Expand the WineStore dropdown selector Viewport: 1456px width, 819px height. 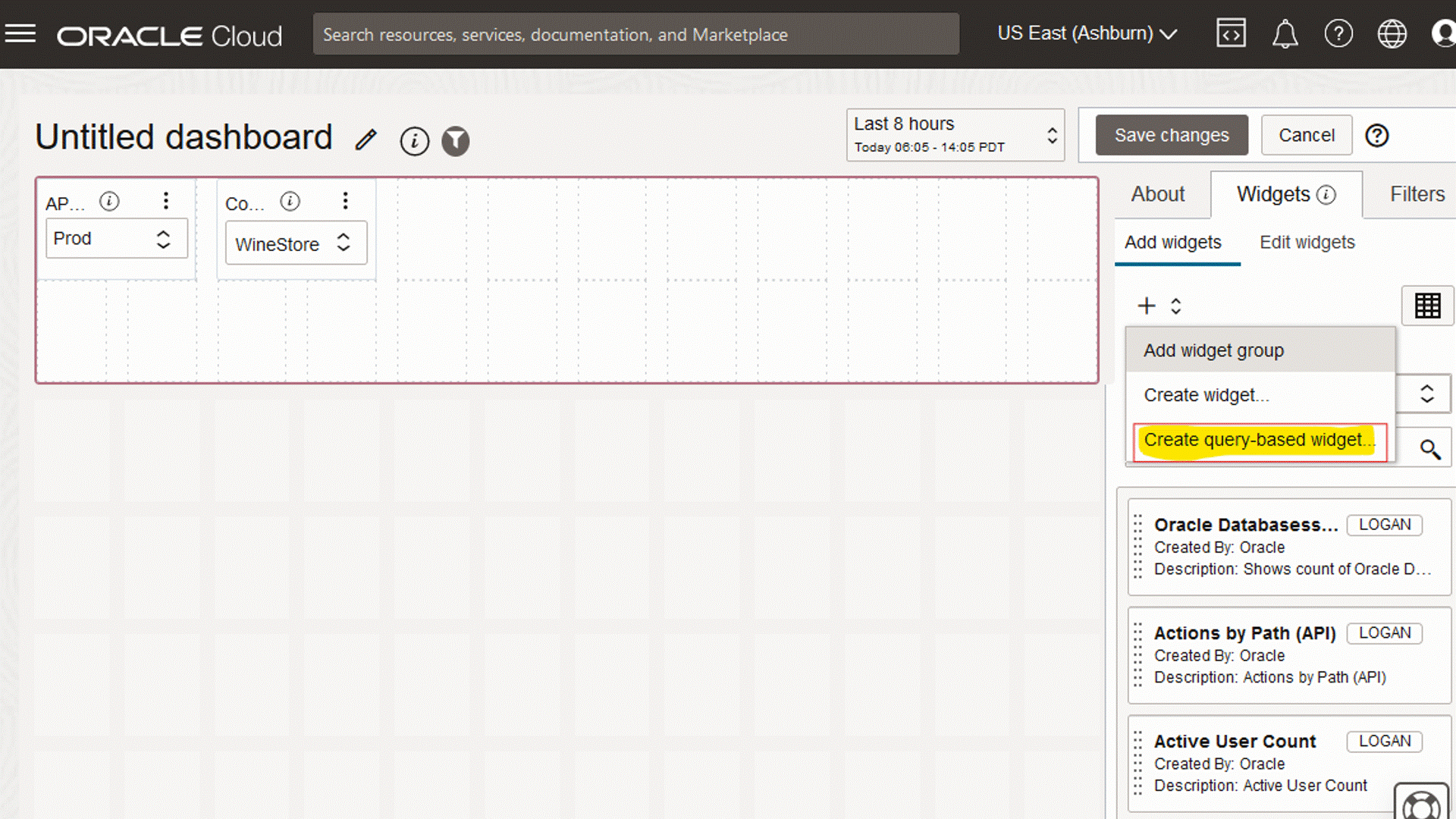coord(296,244)
